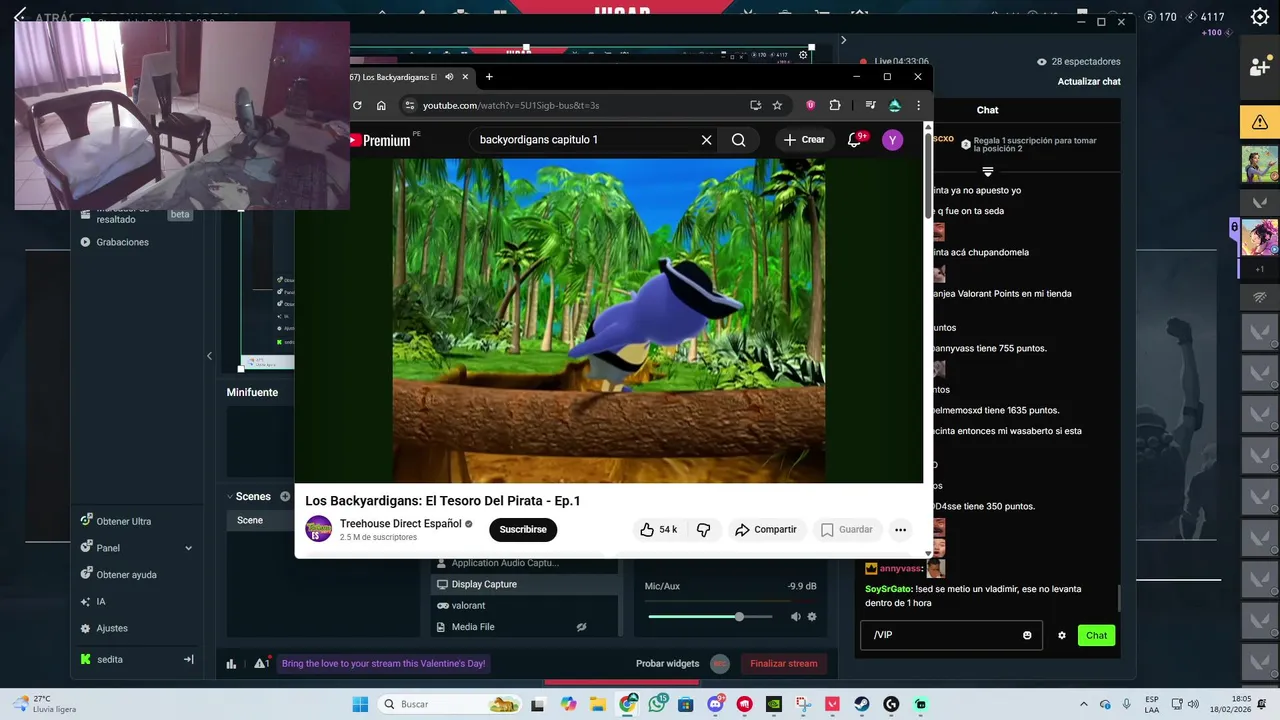Click Finalizar stream button

(x=784, y=663)
